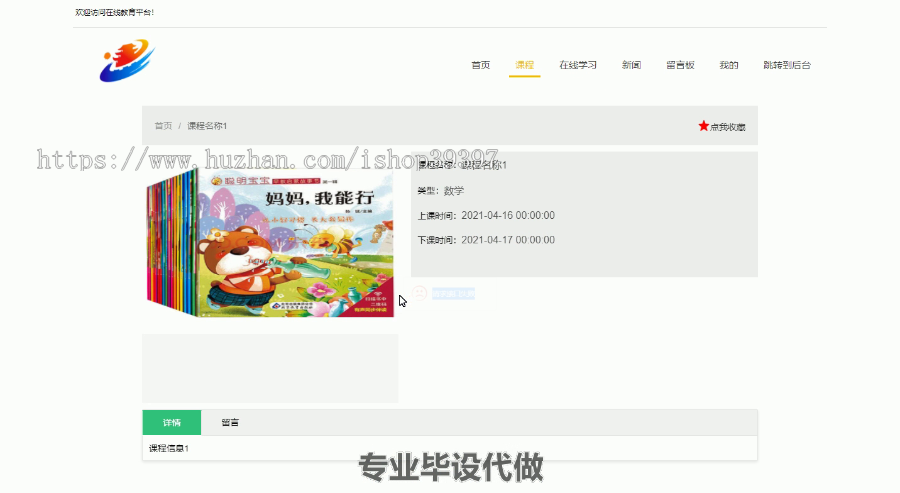Open the 在线学习 navigation item
900x493 pixels.
(578, 65)
